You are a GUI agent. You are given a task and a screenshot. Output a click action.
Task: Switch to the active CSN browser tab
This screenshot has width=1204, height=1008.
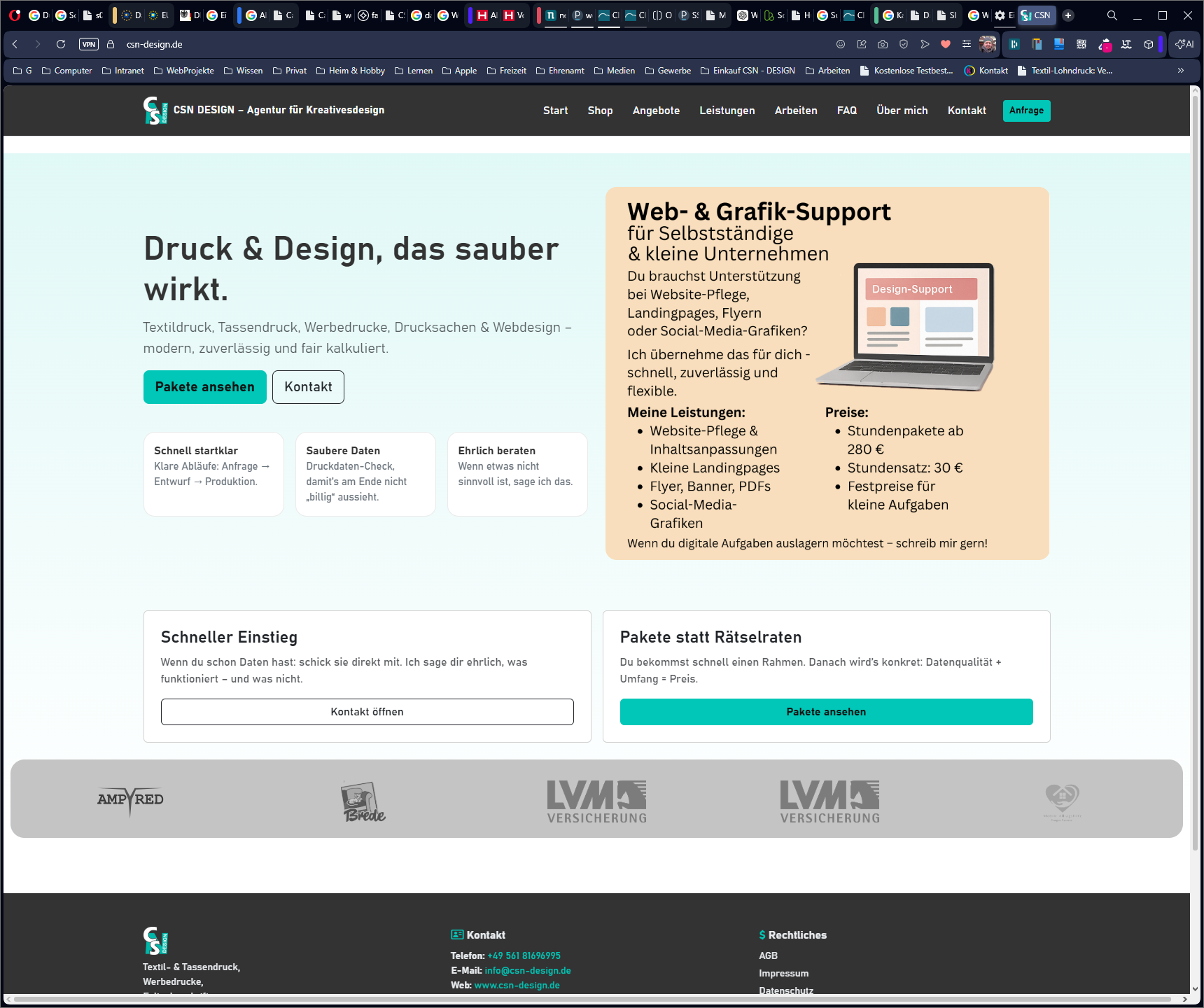(x=1037, y=15)
